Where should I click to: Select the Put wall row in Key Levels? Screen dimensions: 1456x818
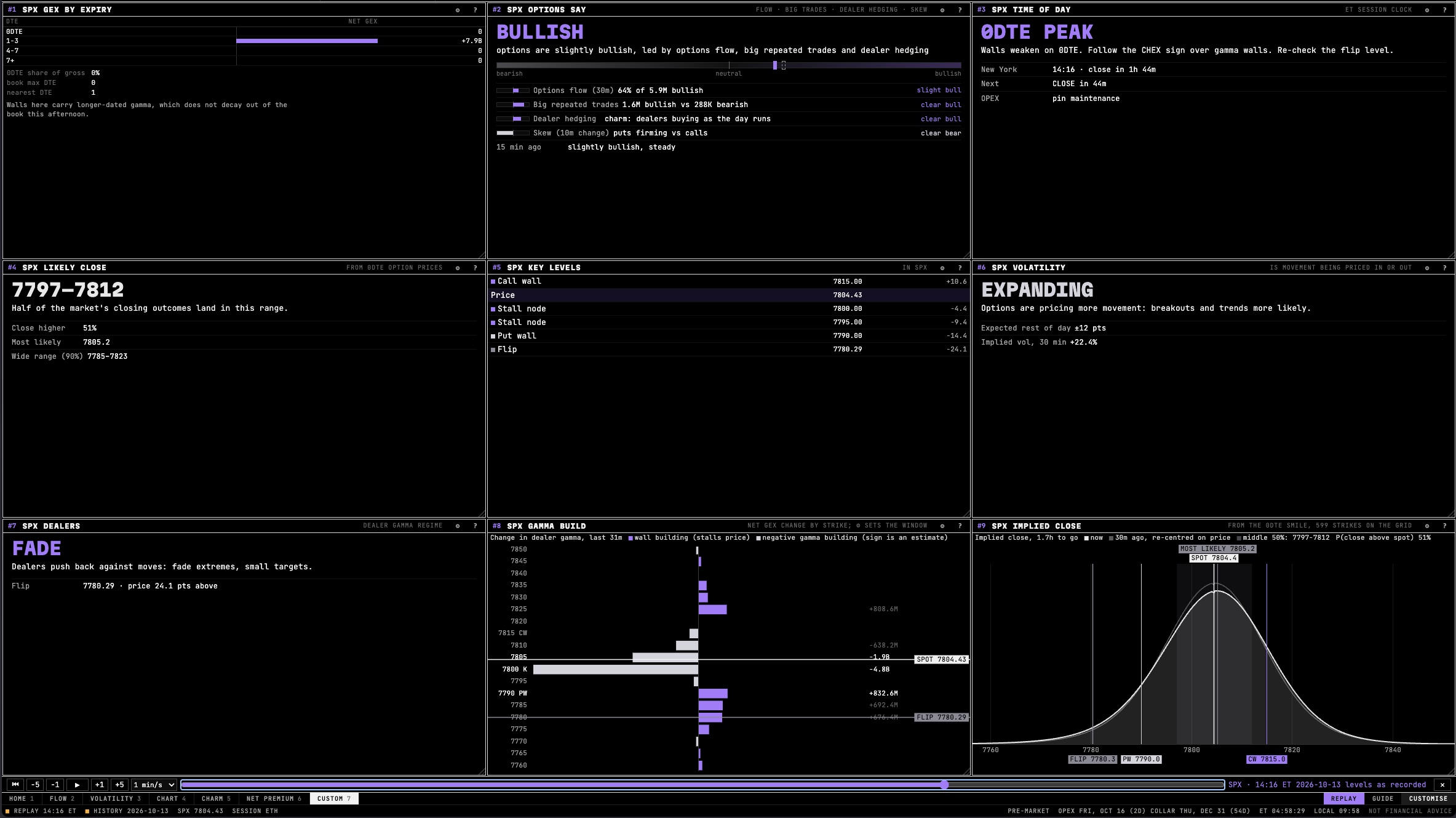pyautogui.click(x=729, y=336)
